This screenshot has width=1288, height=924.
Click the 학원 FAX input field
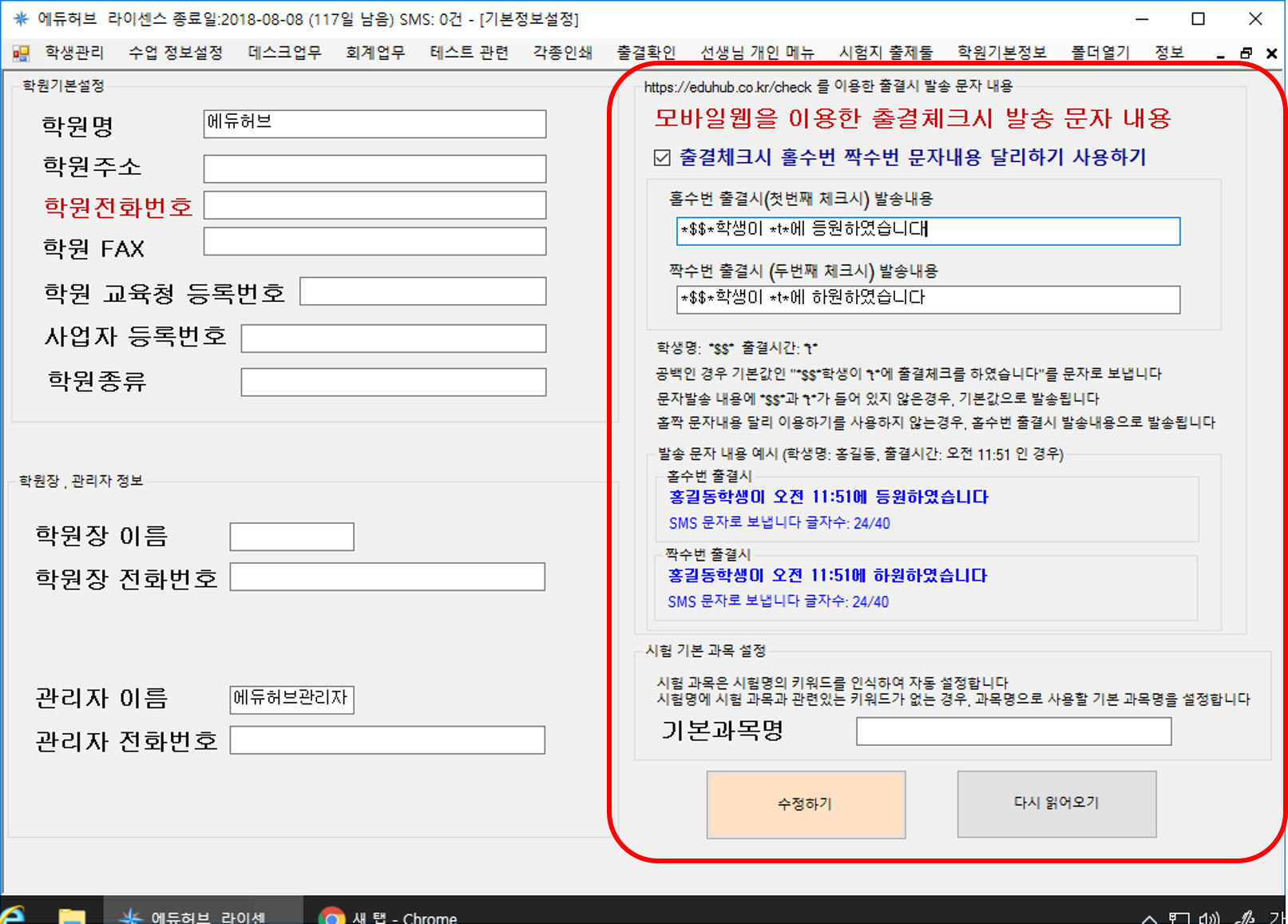375,241
